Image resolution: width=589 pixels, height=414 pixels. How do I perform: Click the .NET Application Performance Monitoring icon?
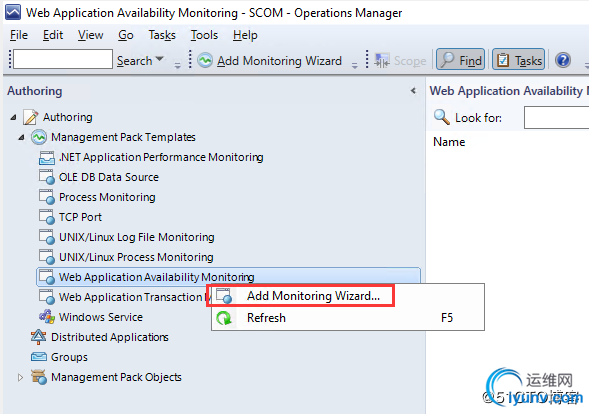[x=47, y=157]
